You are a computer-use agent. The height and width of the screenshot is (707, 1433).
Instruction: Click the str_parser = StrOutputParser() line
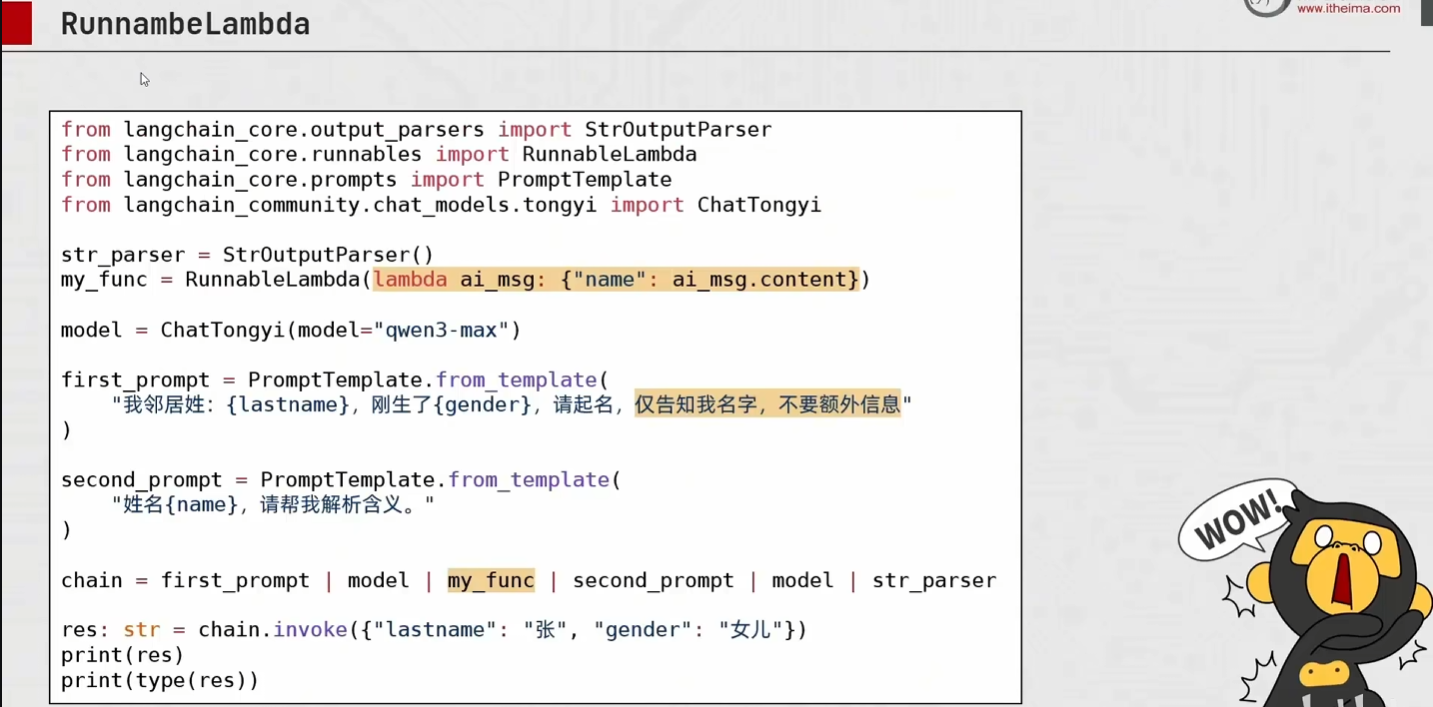[x=247, y=255]
